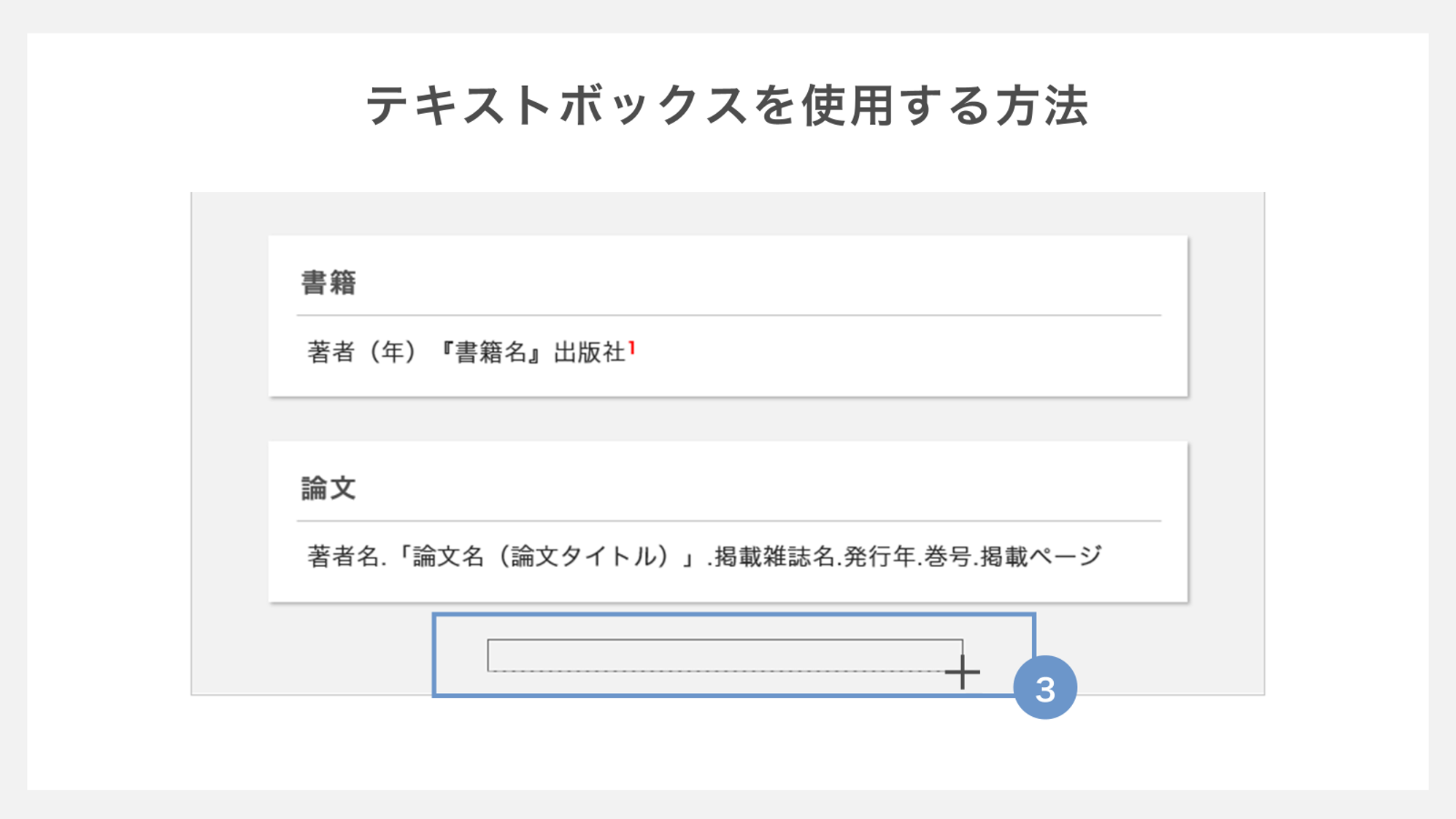This screenshot has width=1456, height=819.
Task: Click the crosshair cursor at text box corner
Action: 963,672
